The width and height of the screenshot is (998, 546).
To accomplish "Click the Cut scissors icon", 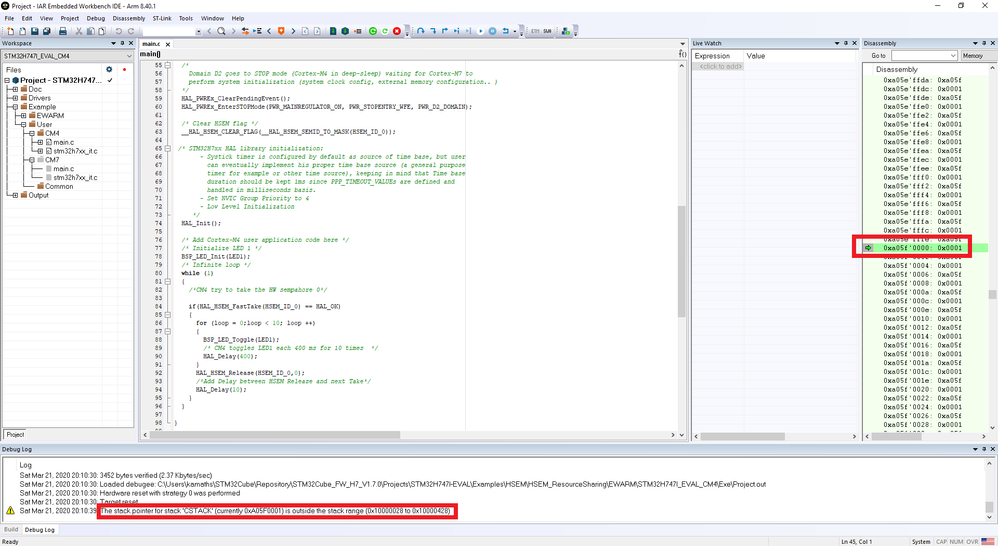I will click(79, 31).
